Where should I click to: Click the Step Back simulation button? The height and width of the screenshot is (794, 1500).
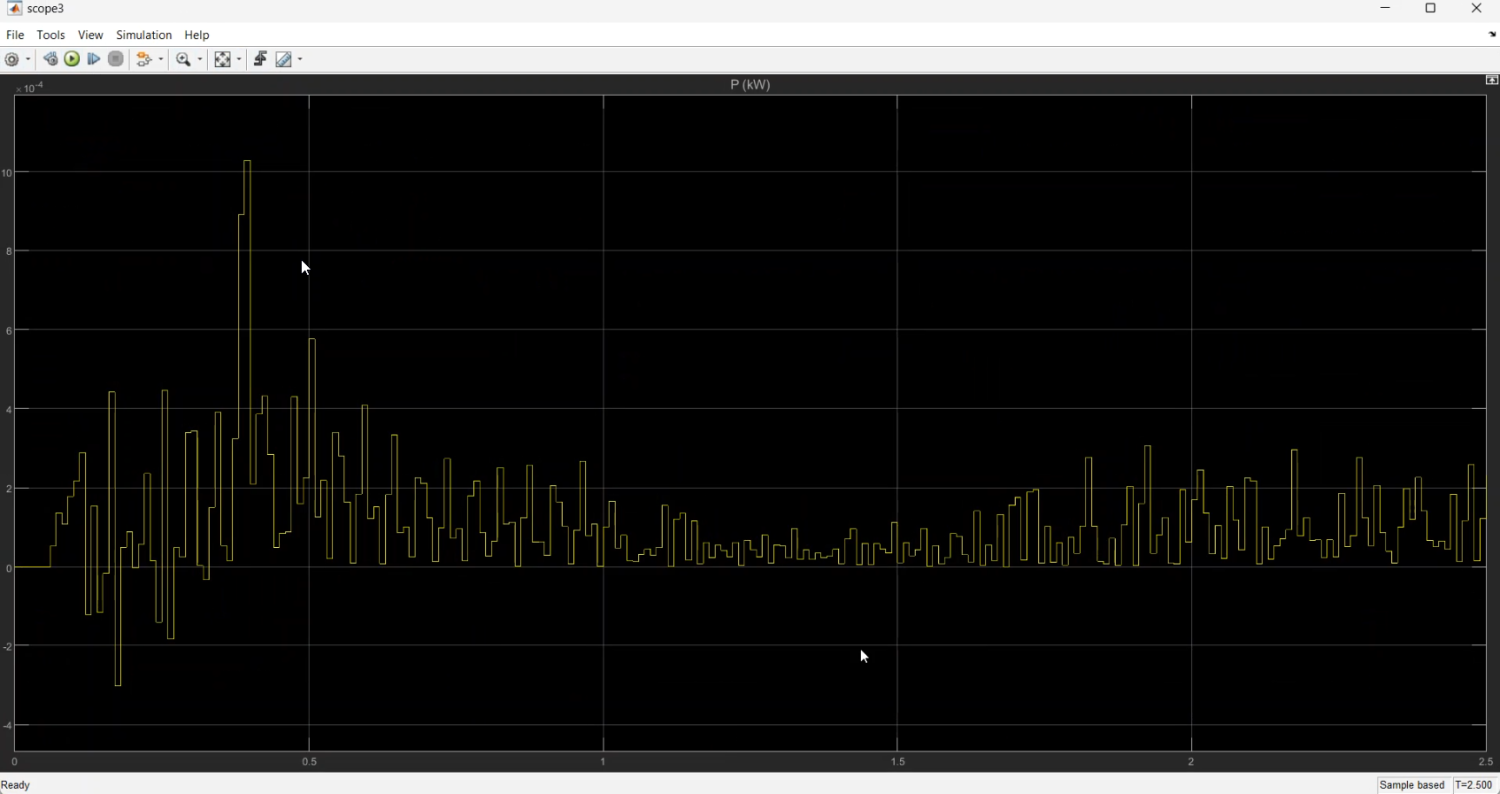tap(50, 60)
